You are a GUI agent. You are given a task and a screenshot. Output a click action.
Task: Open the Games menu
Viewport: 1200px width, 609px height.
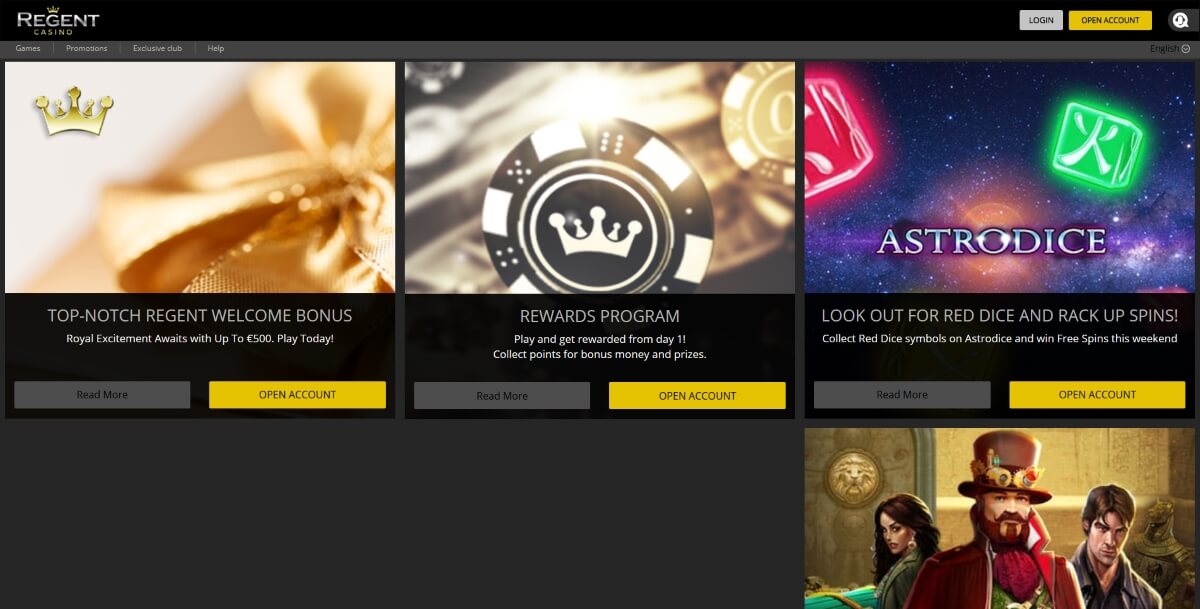click(x=28, y=48)
